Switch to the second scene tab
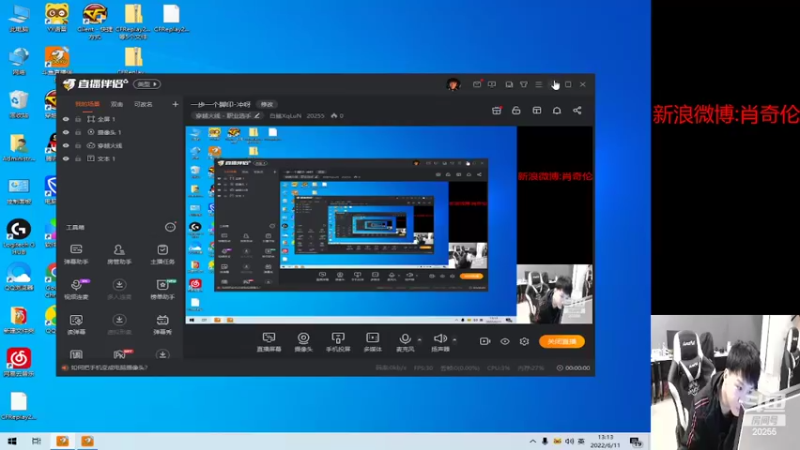Screen dimensions: 800x450 117,104
